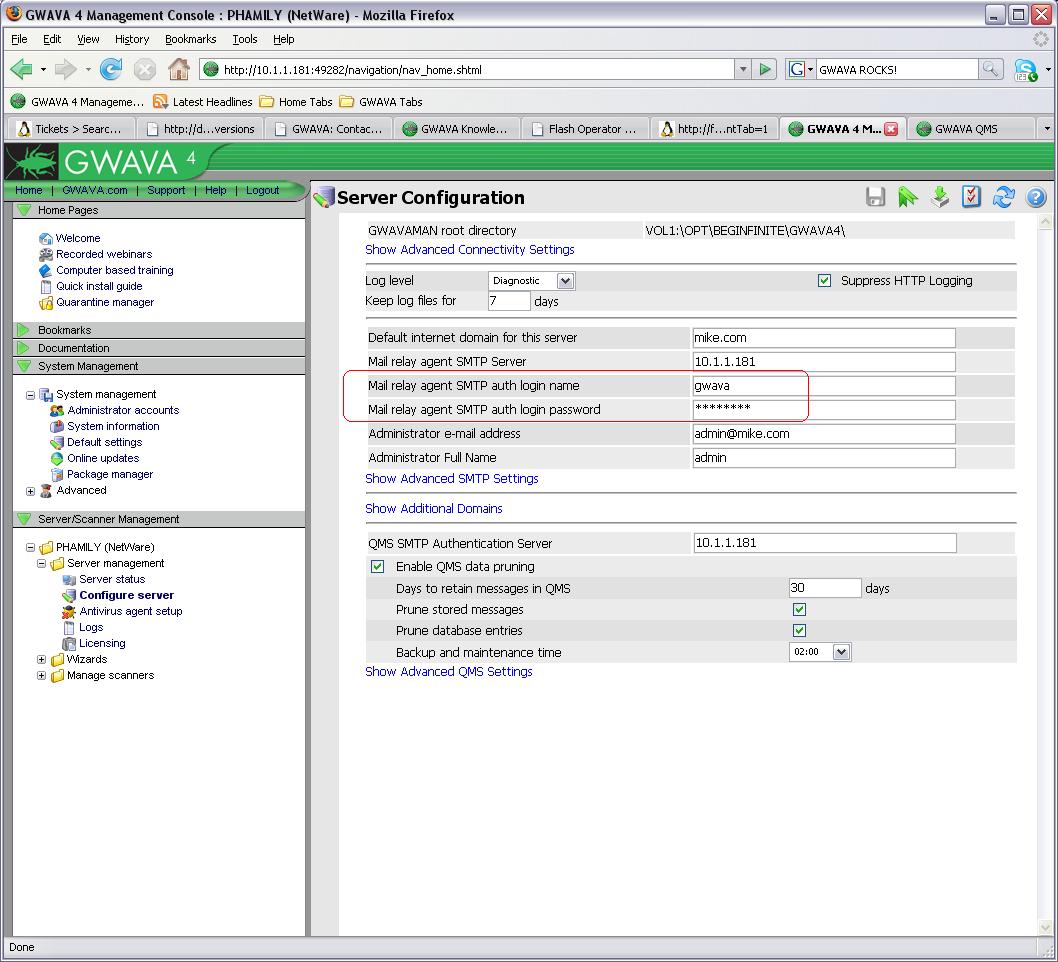Click Show Advanced Connectivity Settings link
This screenshot has height=962, width=1058.
470,250
